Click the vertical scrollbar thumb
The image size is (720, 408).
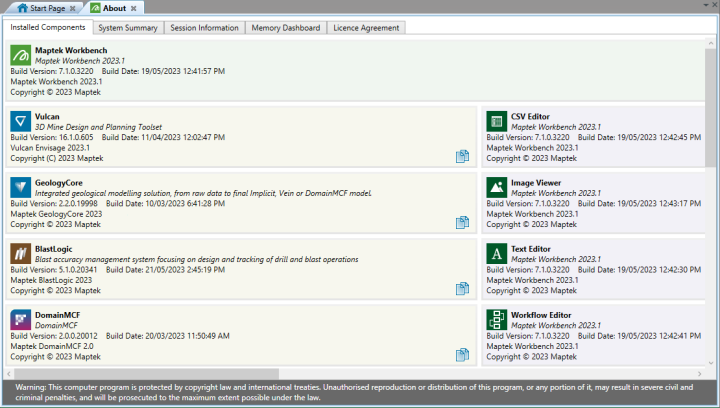click(711, 107)
